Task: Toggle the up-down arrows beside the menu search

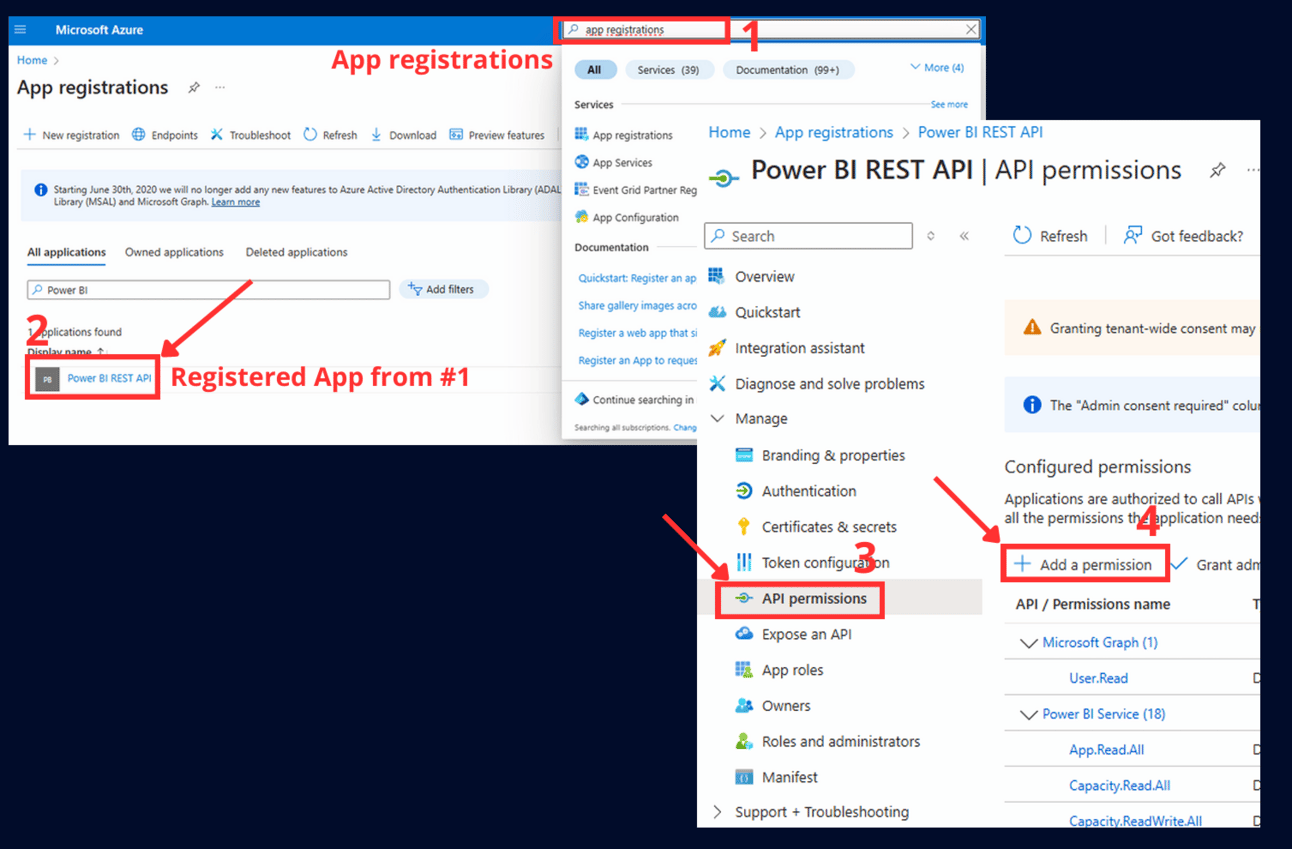Action: tap(931, 236)
